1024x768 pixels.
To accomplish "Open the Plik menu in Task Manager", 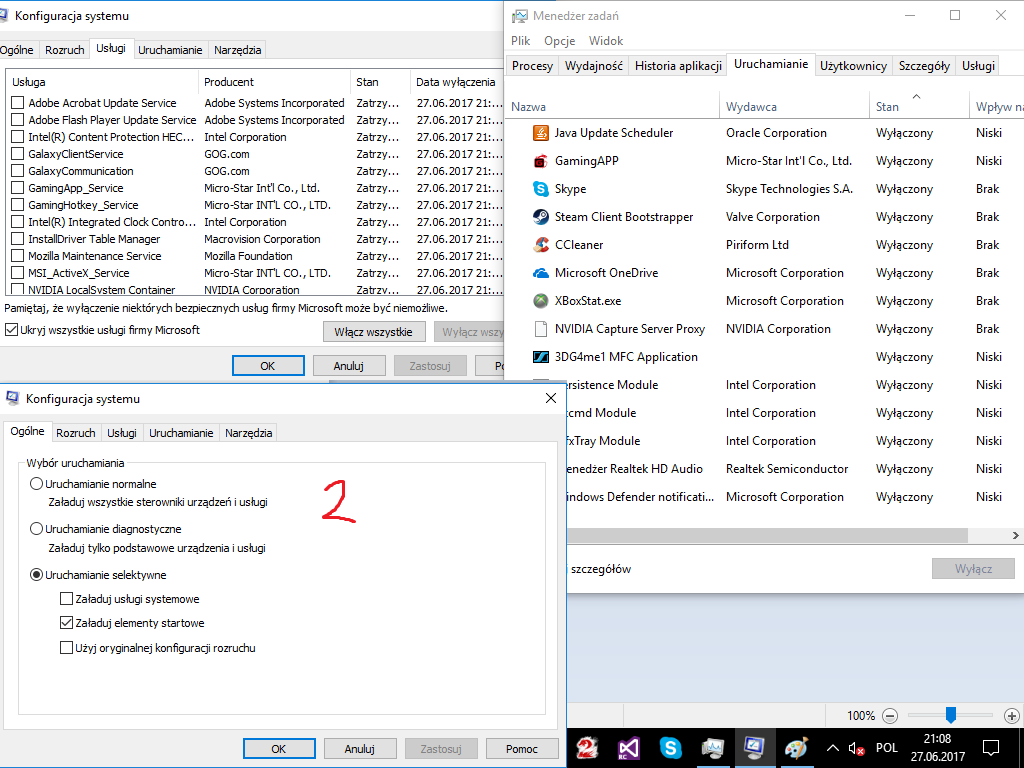I will (520, 40).
